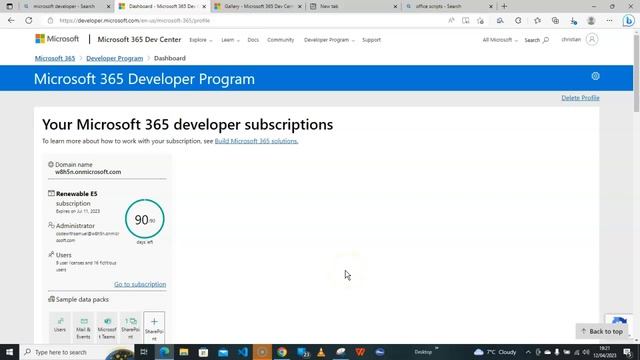Launch Visual Studio Code from taskbar
The width and height of the screenshot is (640, 360).
coord(243,352)
